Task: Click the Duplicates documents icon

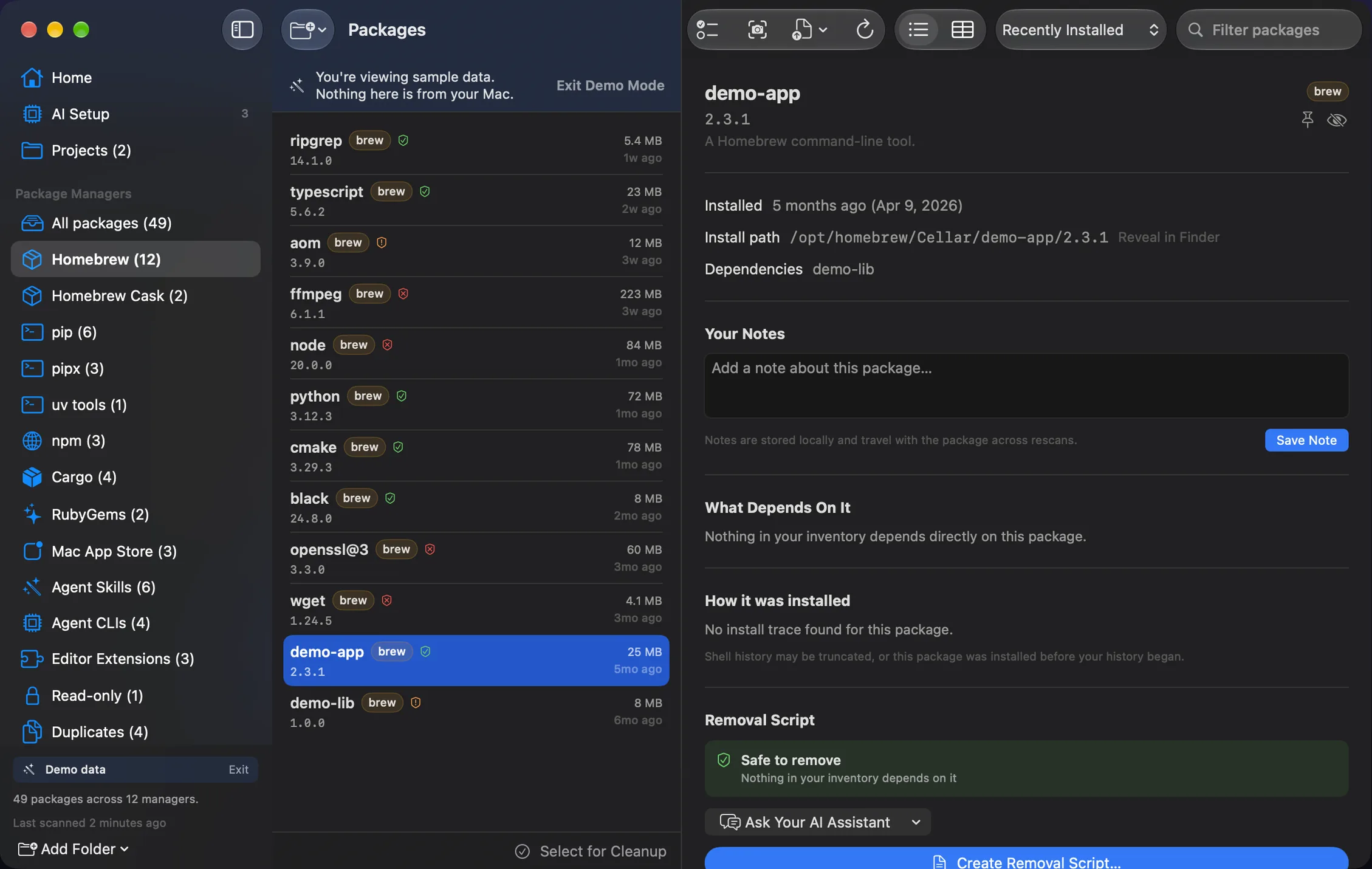Action: (32, 732)
